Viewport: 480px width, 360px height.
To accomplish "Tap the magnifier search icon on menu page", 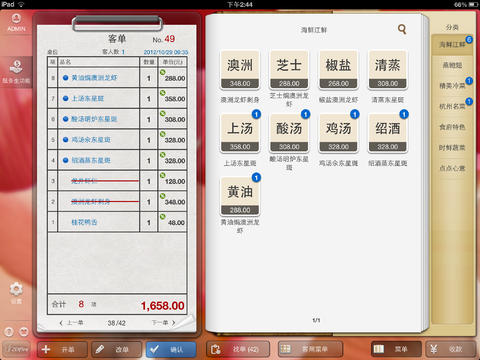I will pos(402,29).
